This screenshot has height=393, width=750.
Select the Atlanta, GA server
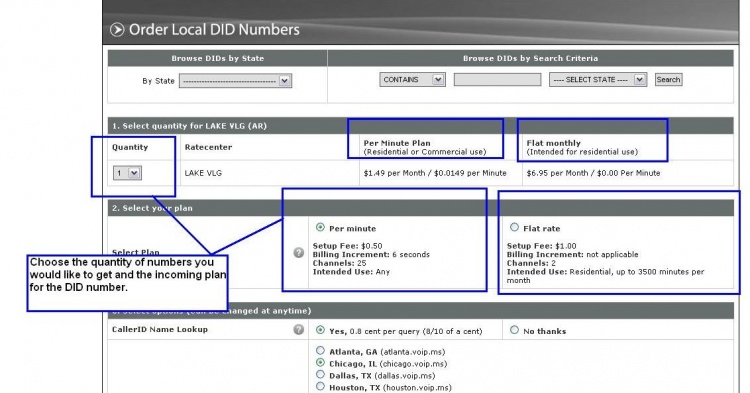tap(320, 350)
